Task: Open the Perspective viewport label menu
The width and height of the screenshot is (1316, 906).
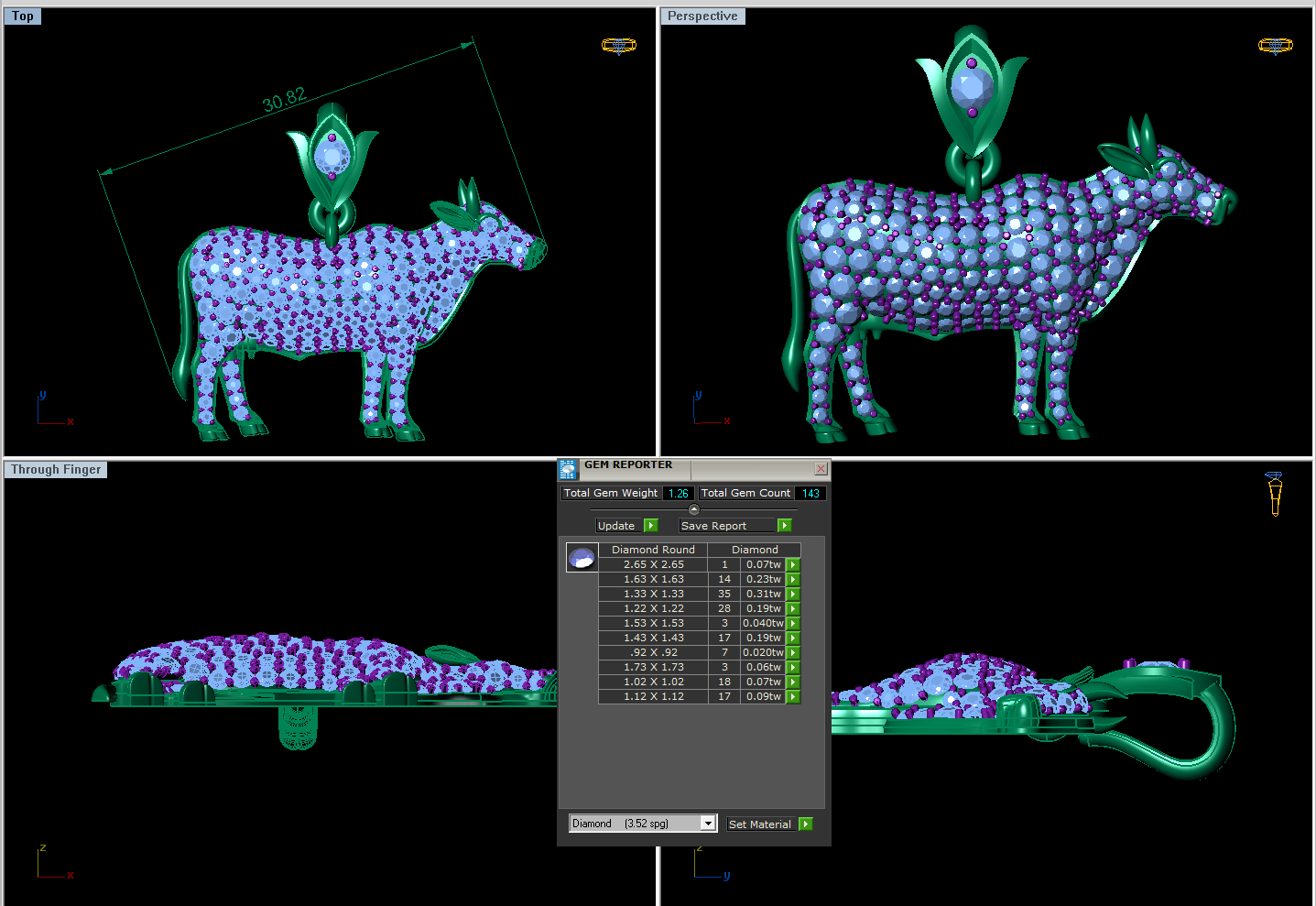Action: (x=702, y=16)
